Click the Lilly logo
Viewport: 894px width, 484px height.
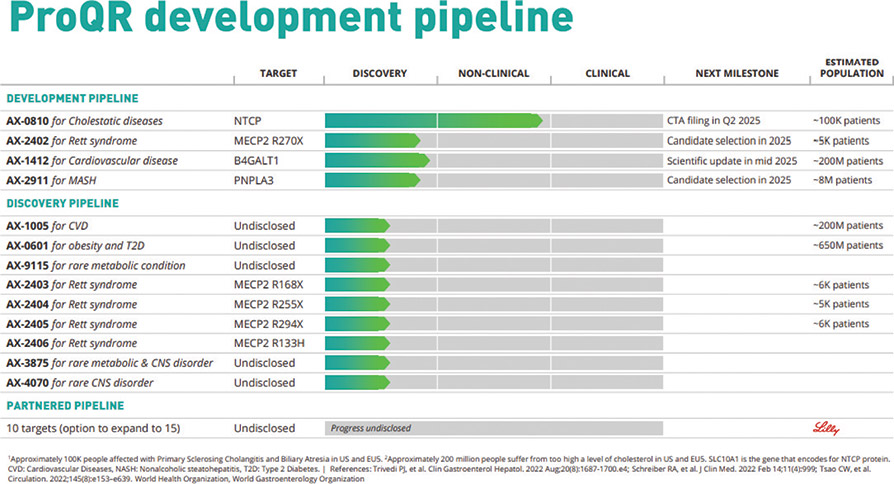tap(826, 428)
